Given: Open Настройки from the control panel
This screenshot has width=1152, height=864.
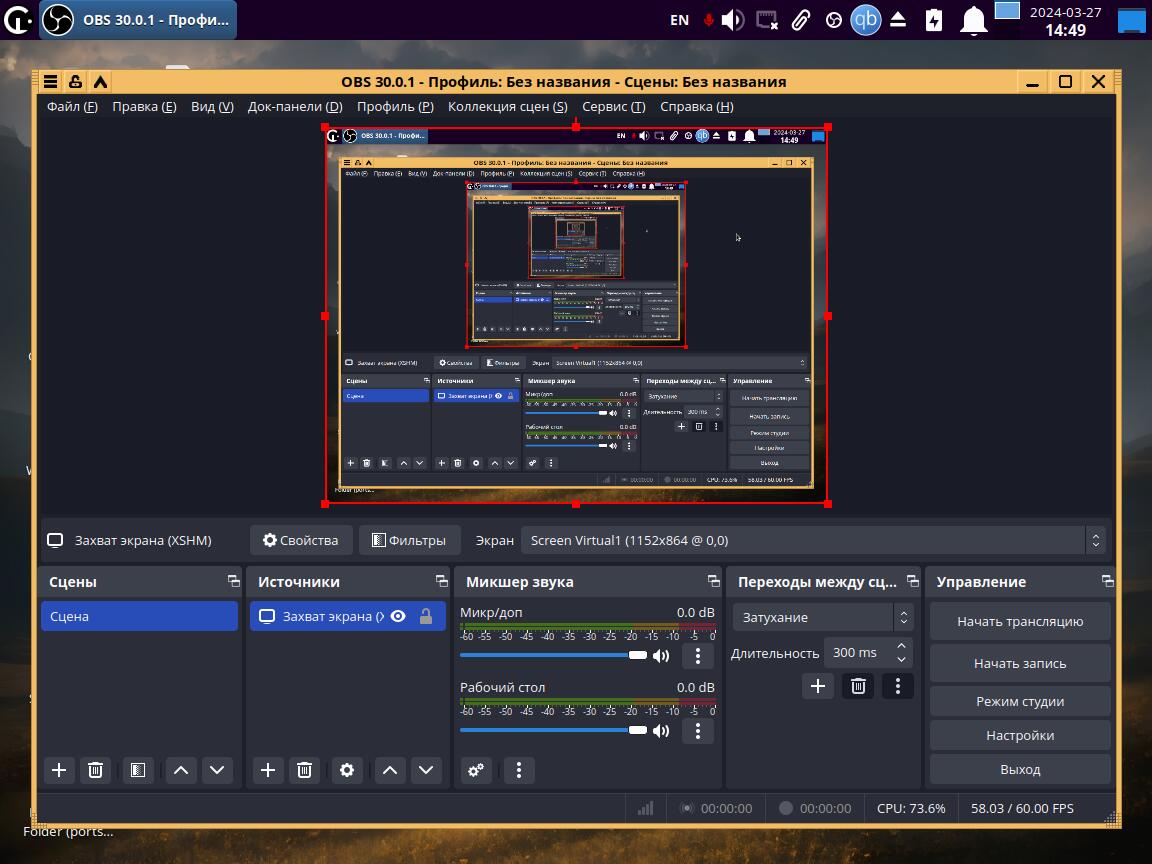Looking at the screenshot, I should coord(1020,735).
